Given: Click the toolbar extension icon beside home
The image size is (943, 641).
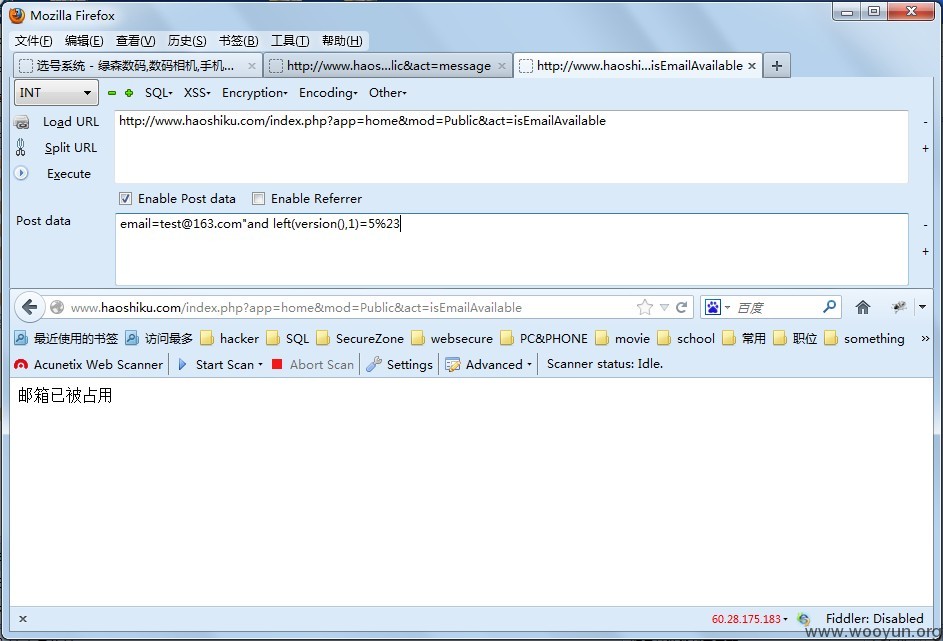Looking at the screenshot, I should [899, 307].
